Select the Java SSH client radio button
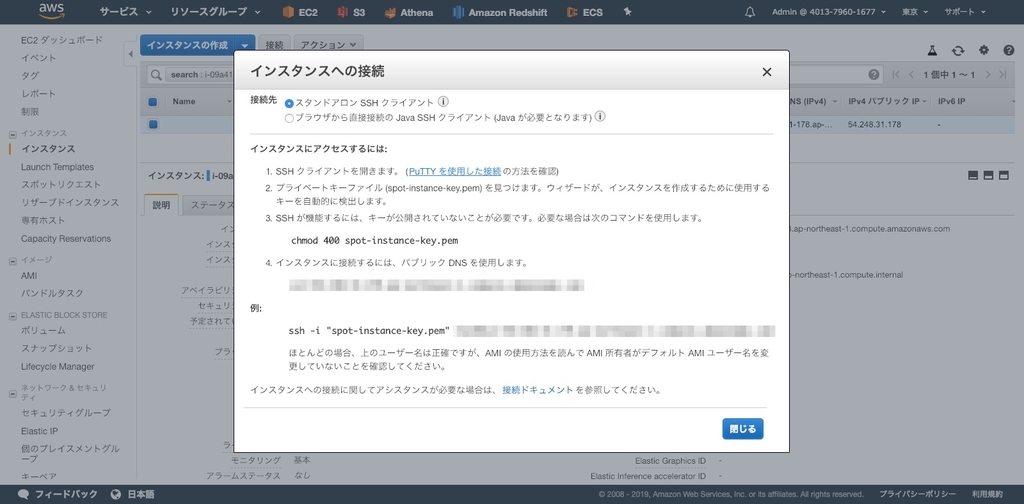The image size is (1024, 504). 289,118
